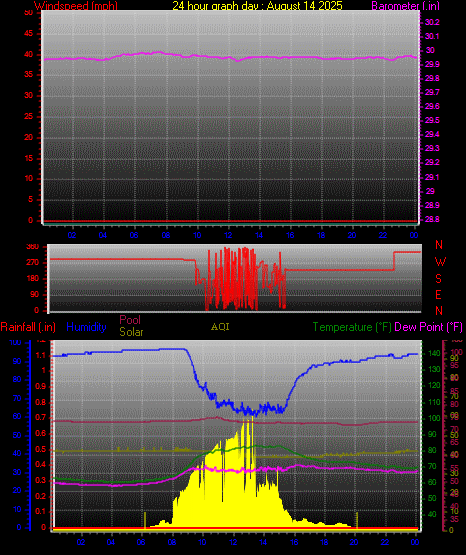Viewport: 466px width, 555px height.
Task: Click rainfall axis value 0.7
Action: pos(41,417)
